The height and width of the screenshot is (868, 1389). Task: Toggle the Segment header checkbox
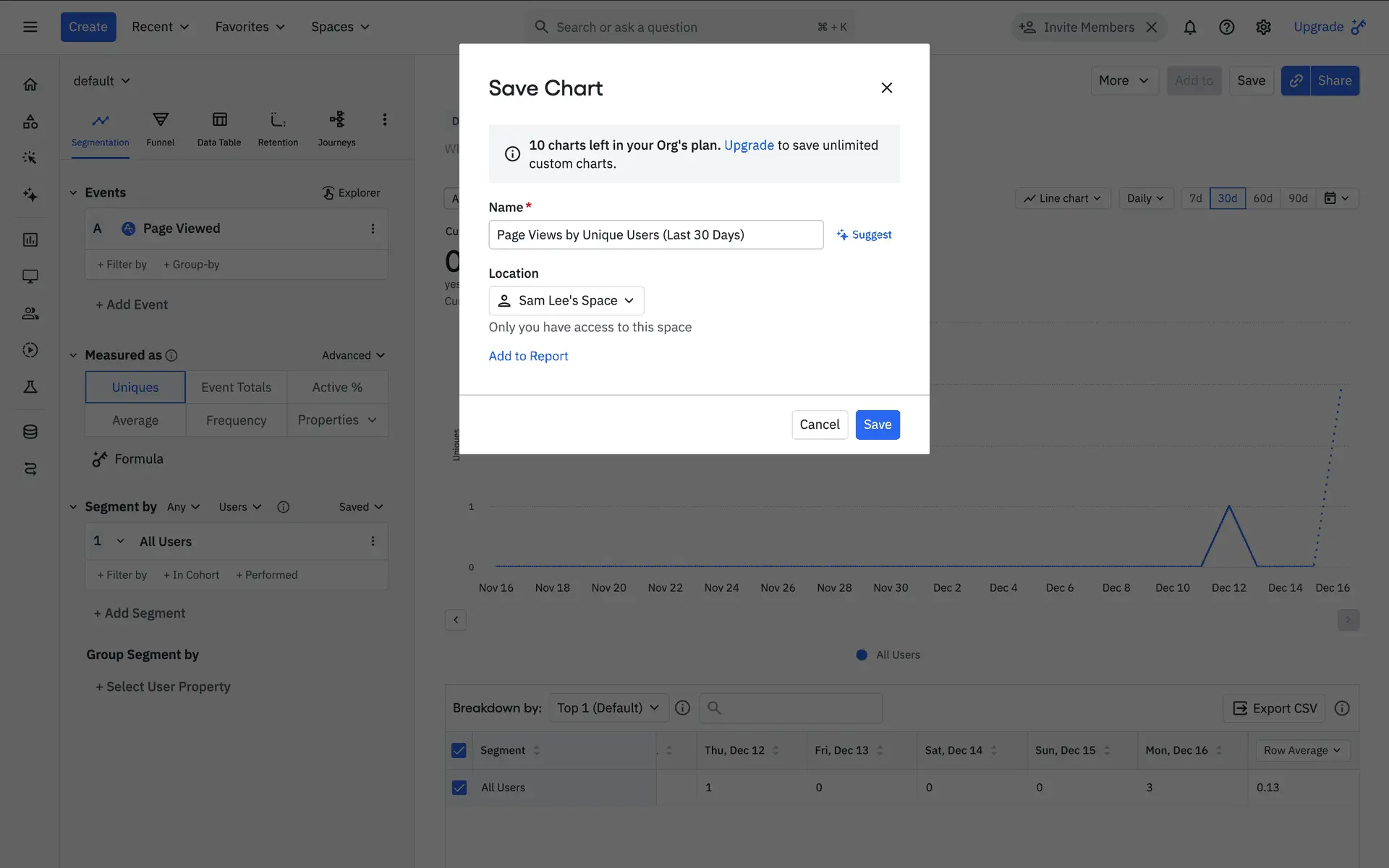(459, 750)
